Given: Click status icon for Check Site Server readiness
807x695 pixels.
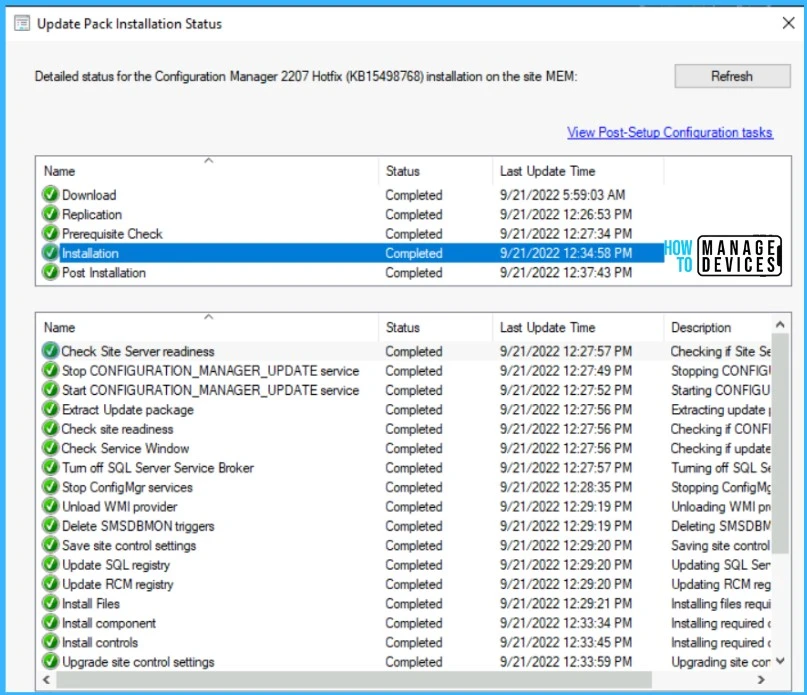Looking at the screenshot, I should 50,351.
